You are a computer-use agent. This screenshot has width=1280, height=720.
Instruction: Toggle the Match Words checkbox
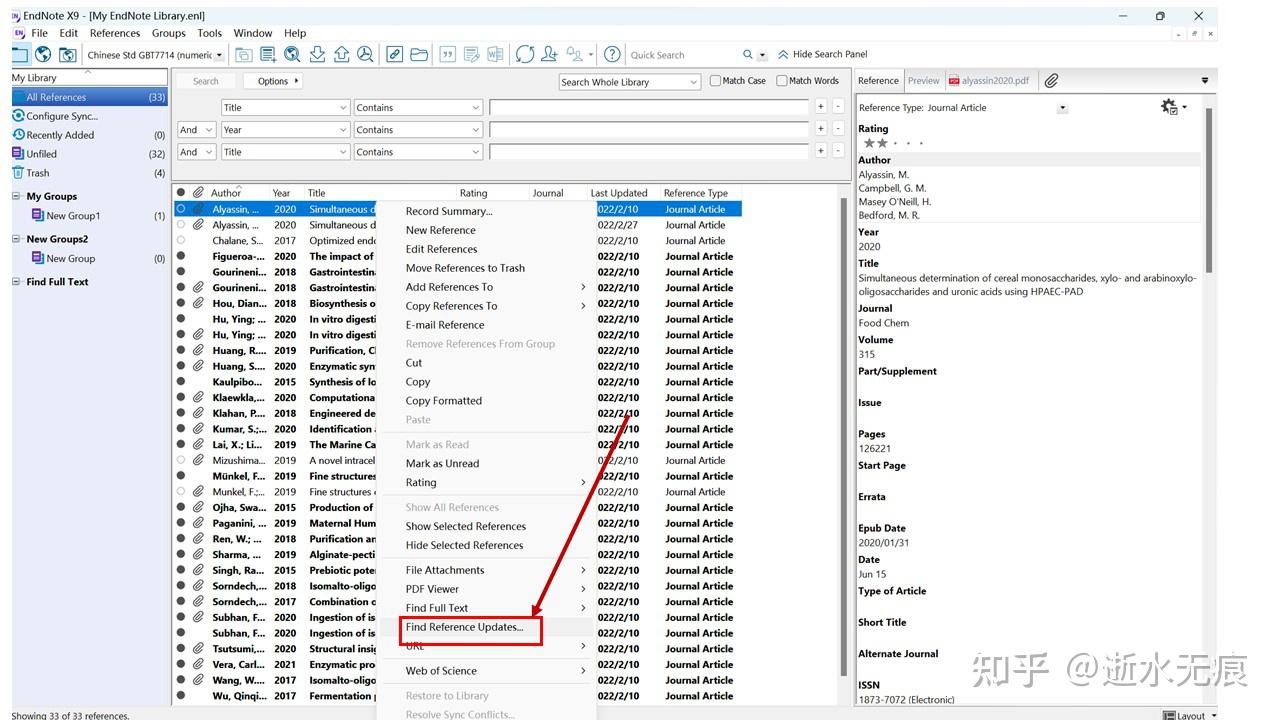click(782, 81)
